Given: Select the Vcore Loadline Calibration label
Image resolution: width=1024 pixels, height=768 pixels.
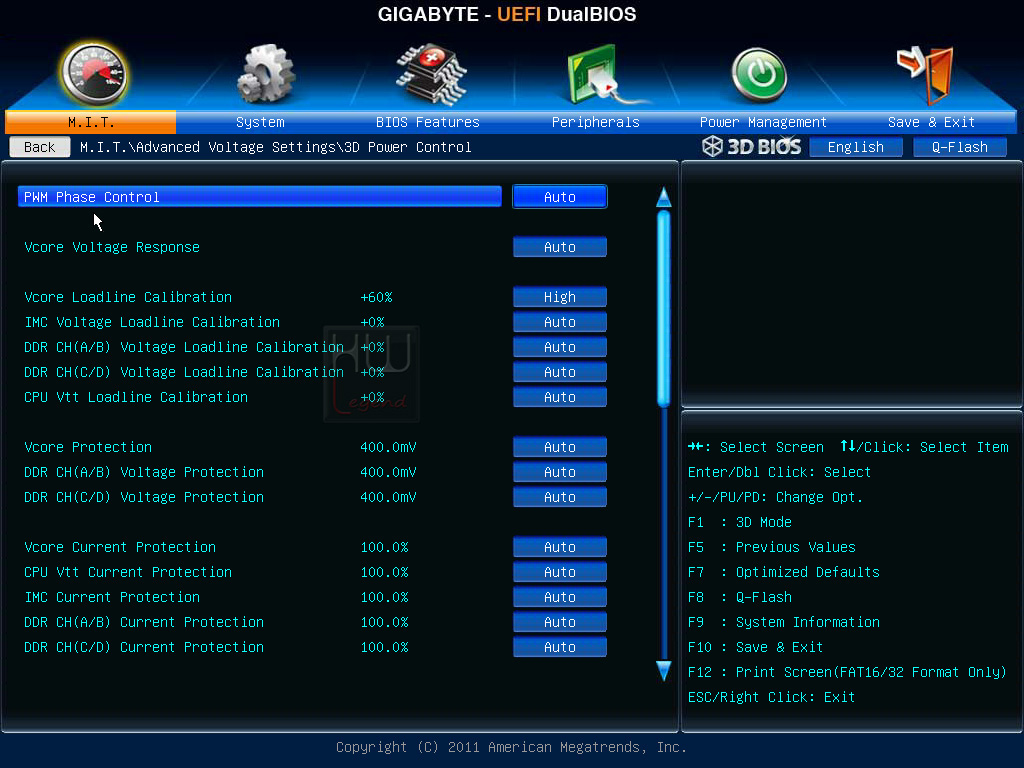Looking at the screenshot, I should (x=128, y=297).
